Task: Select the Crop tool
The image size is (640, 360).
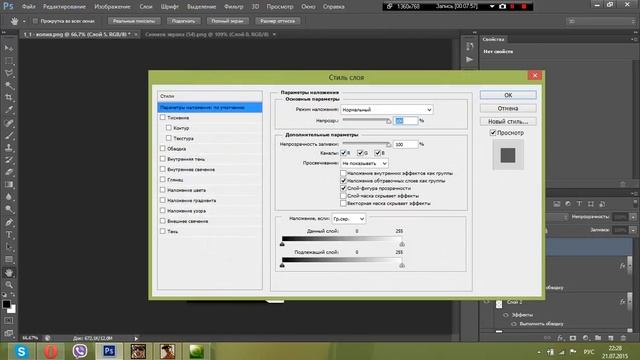Action: [x=9, y=98]
